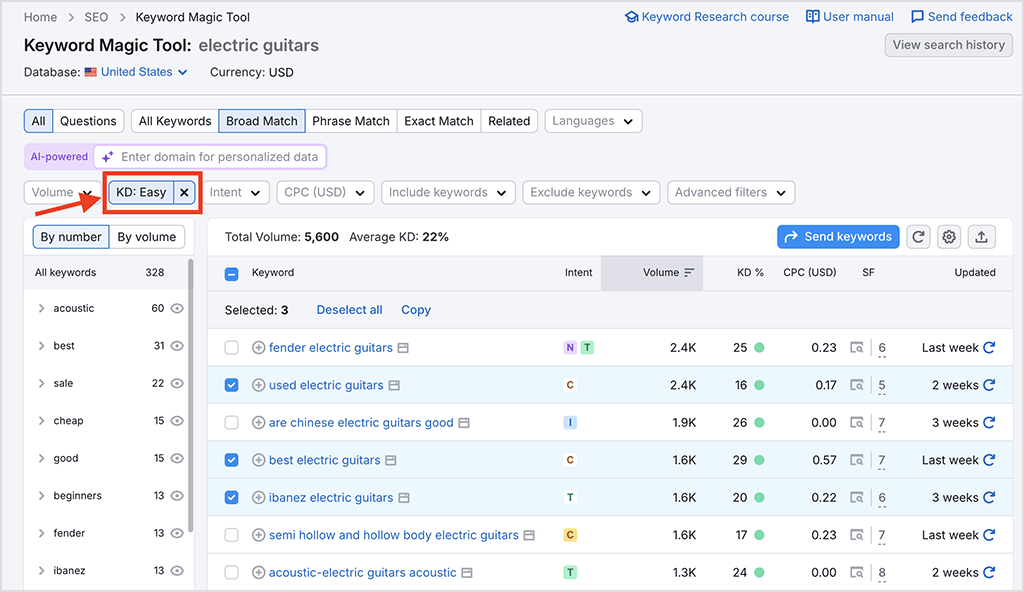Uncheck the best electric guitars checkbox
1024x592 pixels.
coord(231,460)
